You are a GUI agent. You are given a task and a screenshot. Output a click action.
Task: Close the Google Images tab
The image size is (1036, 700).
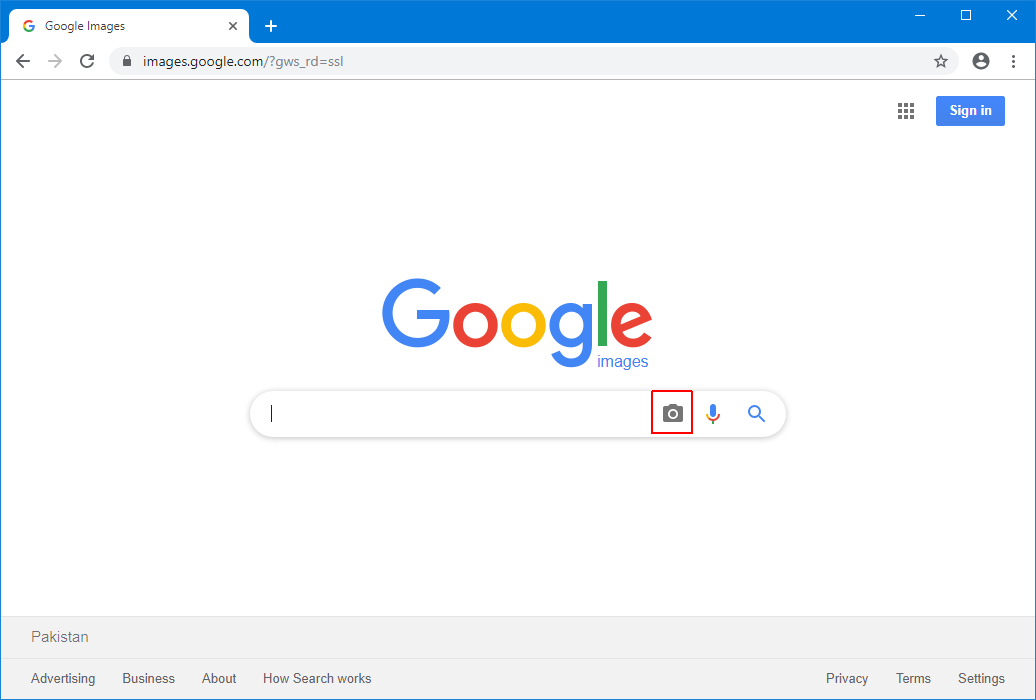pos(233,26)
